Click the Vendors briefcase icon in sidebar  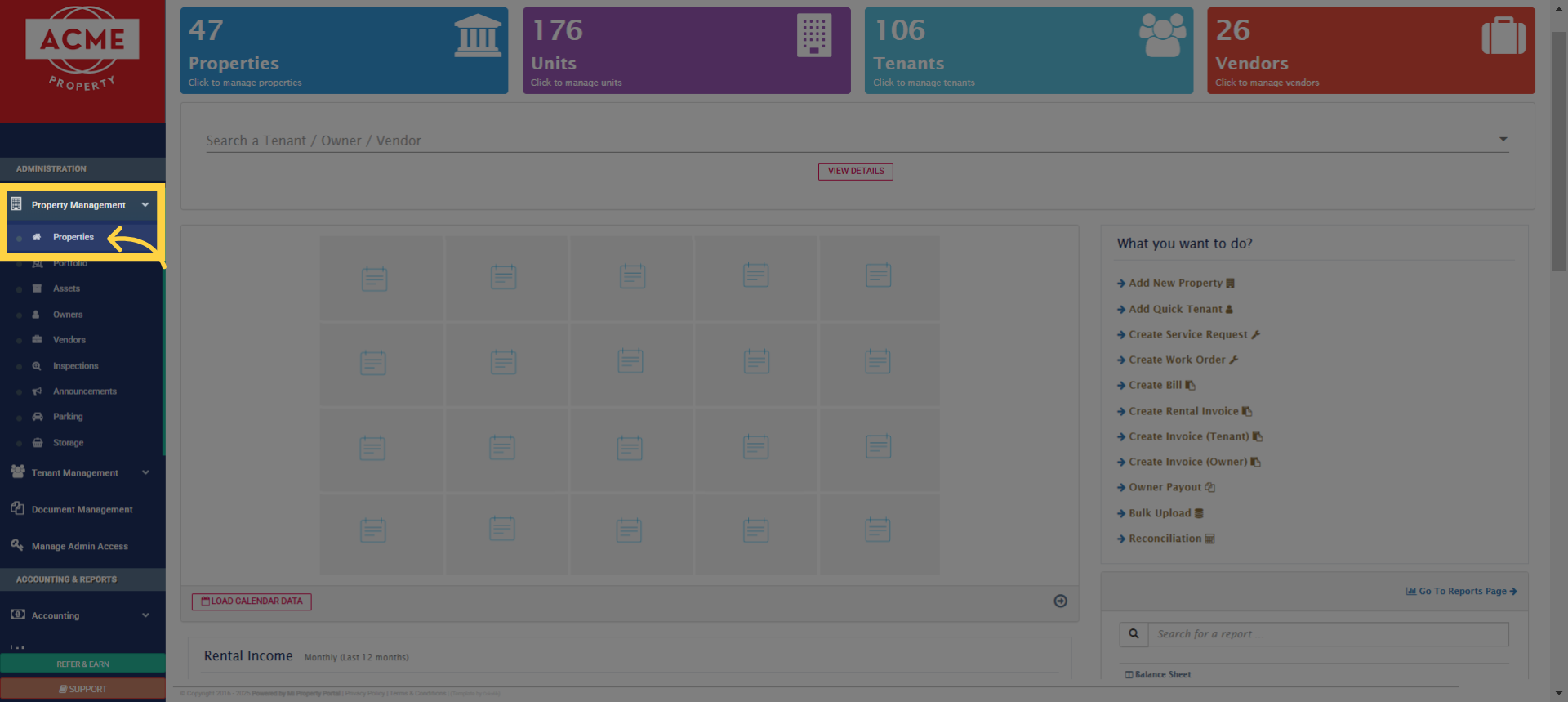(37, 340)
